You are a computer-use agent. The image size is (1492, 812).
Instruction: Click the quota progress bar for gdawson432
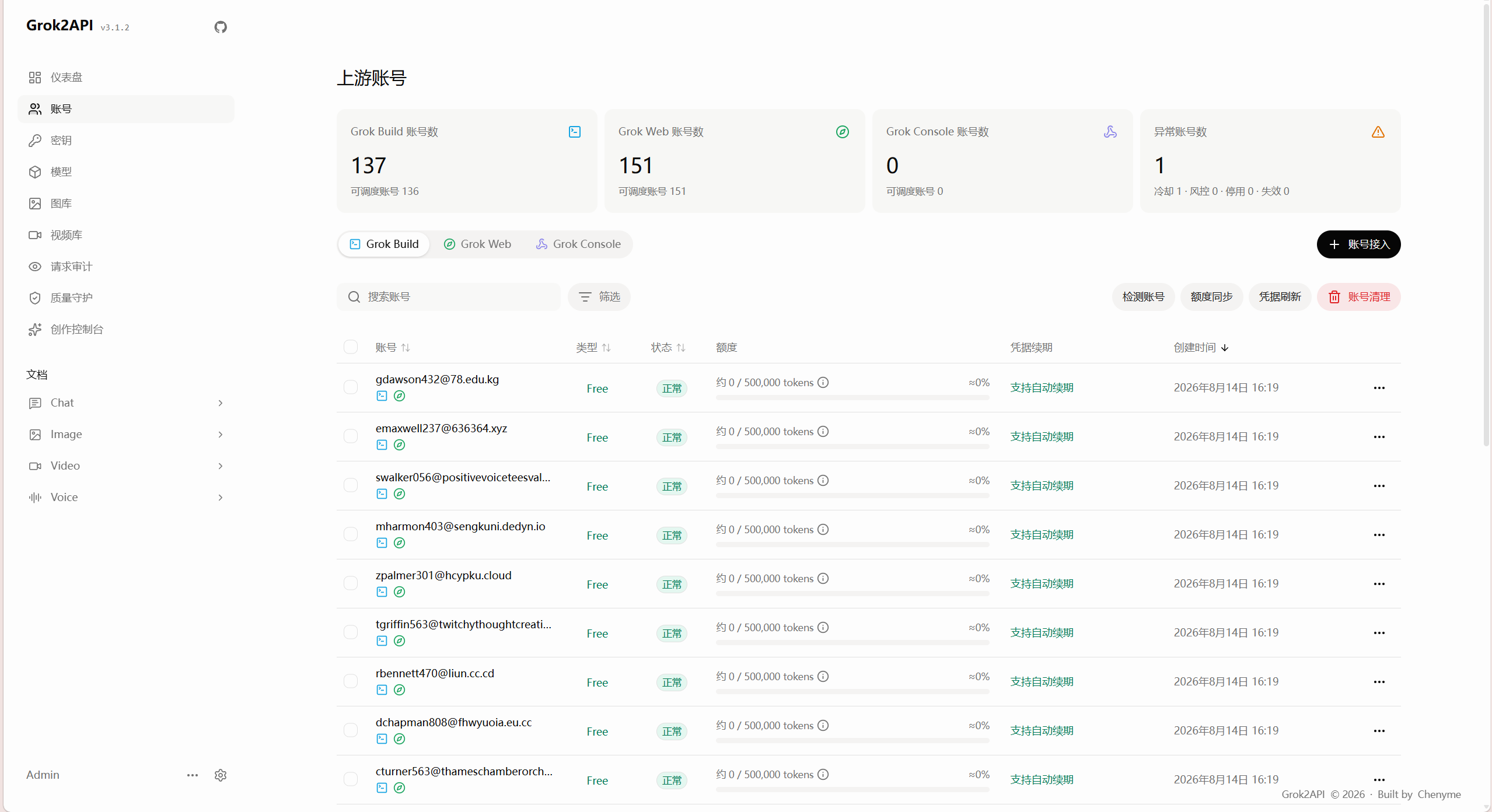click(x=852, y=398)
